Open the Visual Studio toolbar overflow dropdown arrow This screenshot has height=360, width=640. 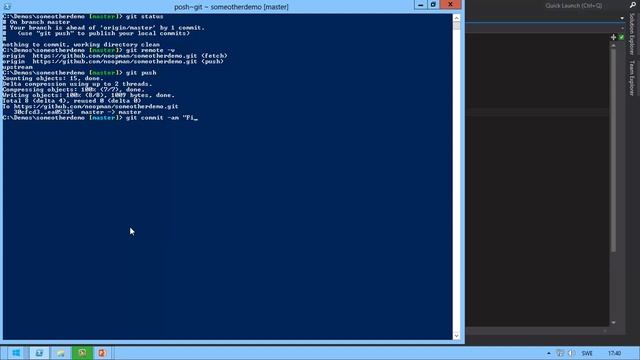(x=622, y=18)
